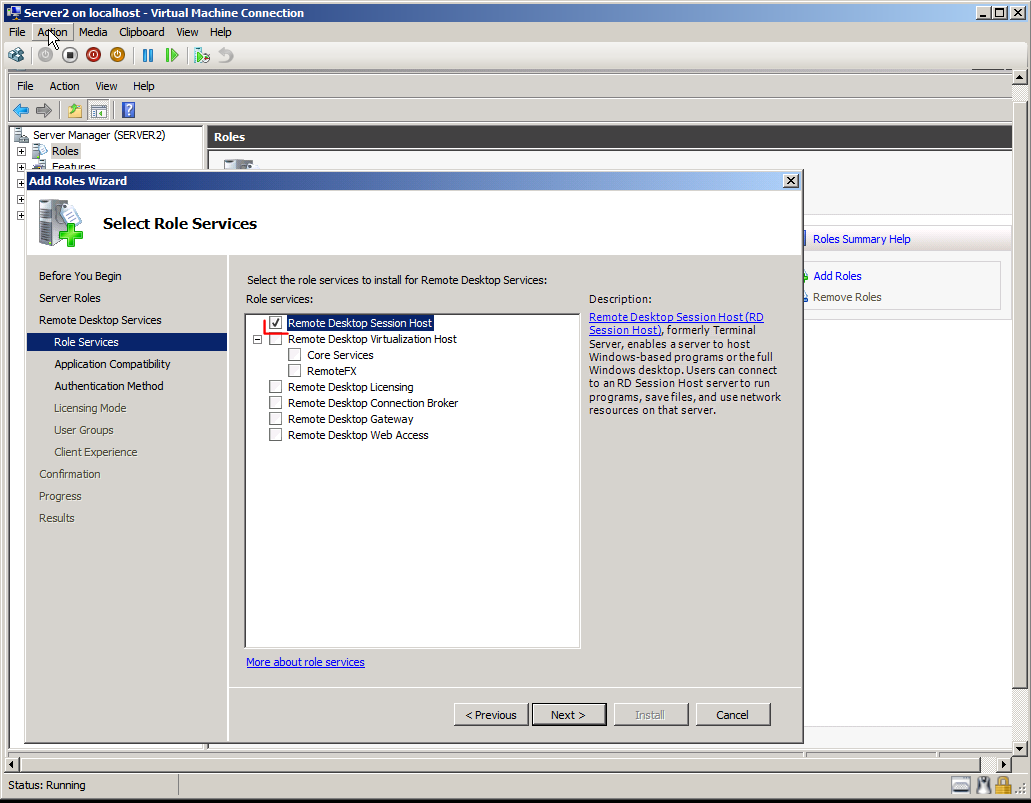The height and width of the screenshot is (803, 1031).
Task: Click vertical scrollbar down arrow
Action: click(x=1019, y=748)
